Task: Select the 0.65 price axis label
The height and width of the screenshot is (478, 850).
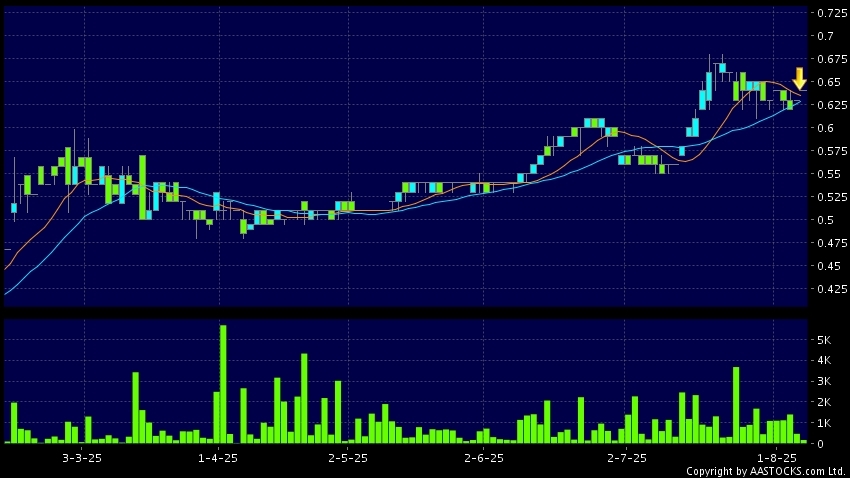Action: [829, 82]
